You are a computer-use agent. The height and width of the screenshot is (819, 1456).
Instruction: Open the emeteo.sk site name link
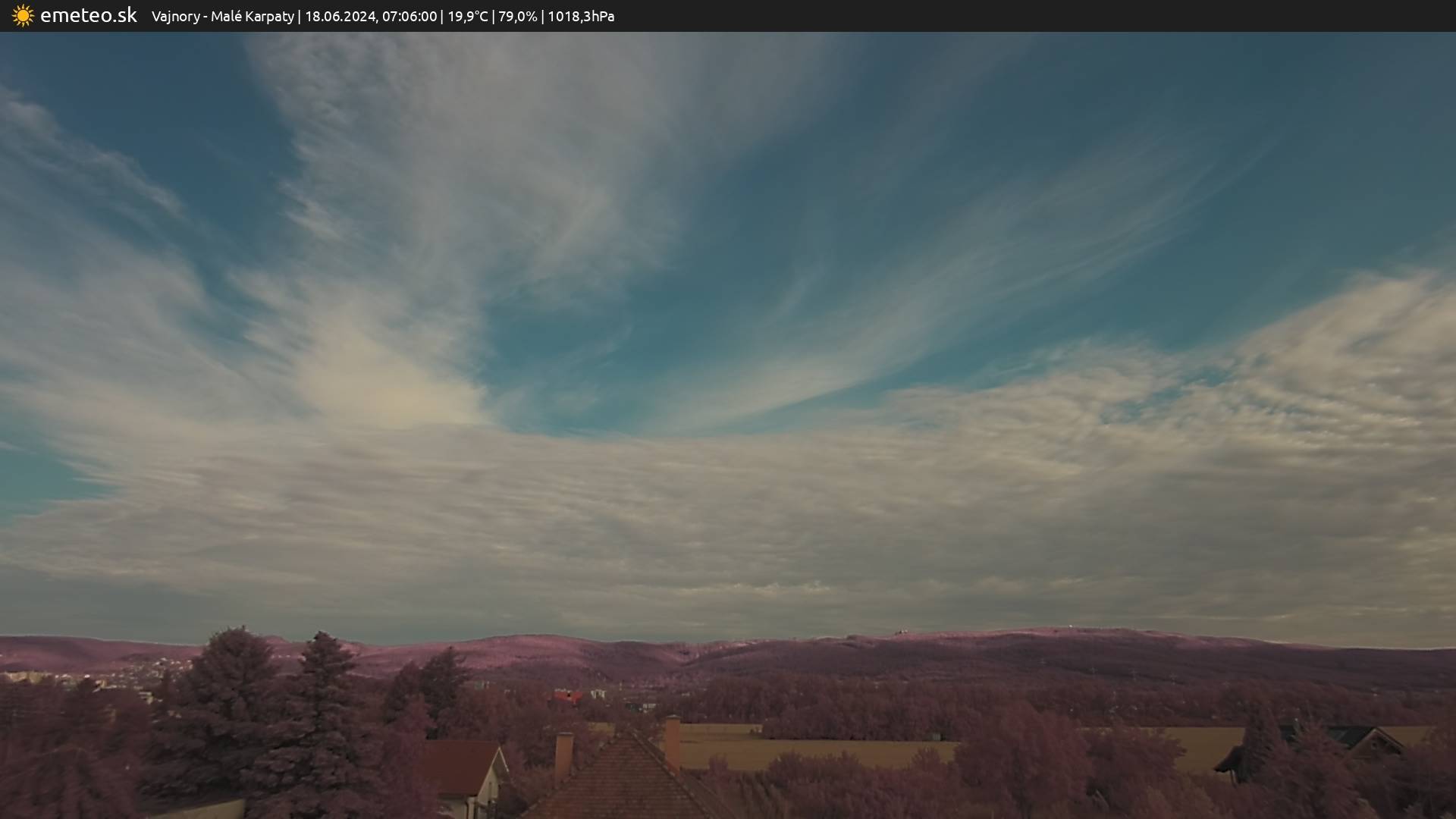(x=88, y=15)
